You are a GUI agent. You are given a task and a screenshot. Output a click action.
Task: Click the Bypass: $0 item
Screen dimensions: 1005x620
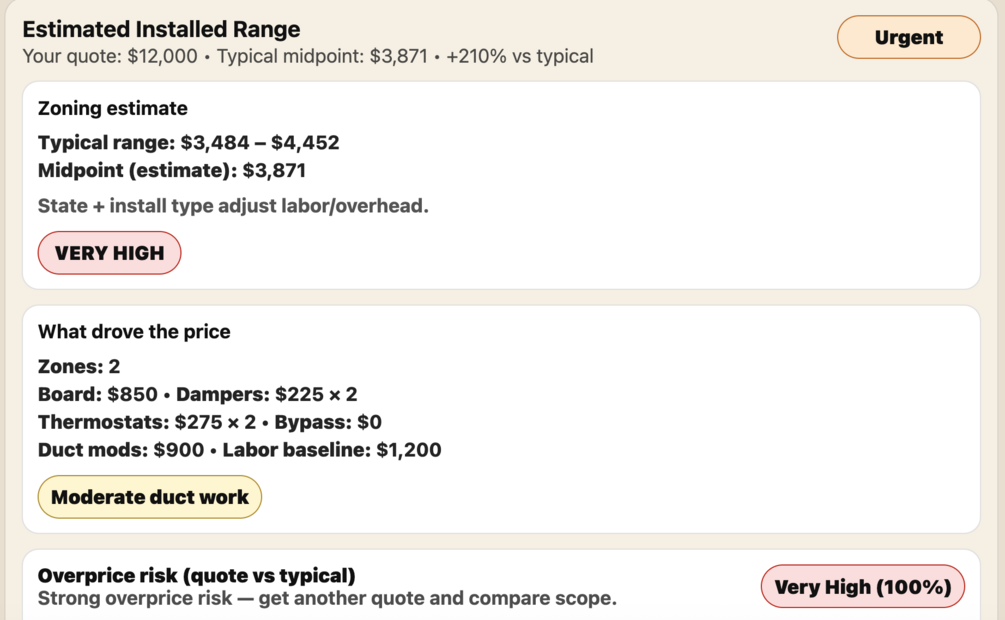(328, 422)
